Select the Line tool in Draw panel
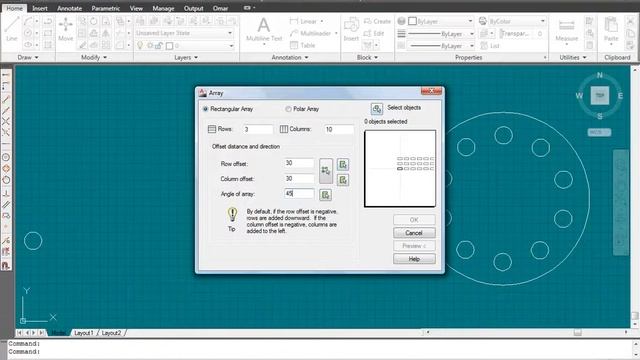Screen dimensions: 640x360 (11, 29)
